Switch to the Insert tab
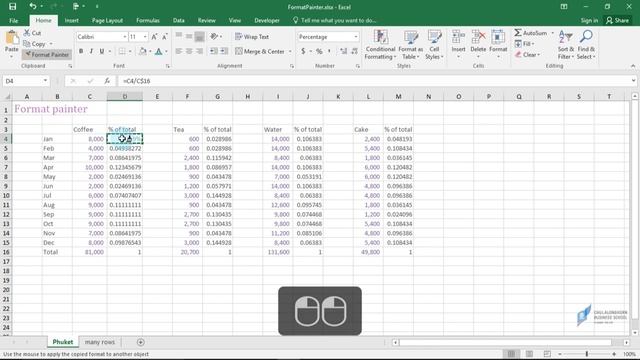Screen dimensions: 640x360 [71, 20]
